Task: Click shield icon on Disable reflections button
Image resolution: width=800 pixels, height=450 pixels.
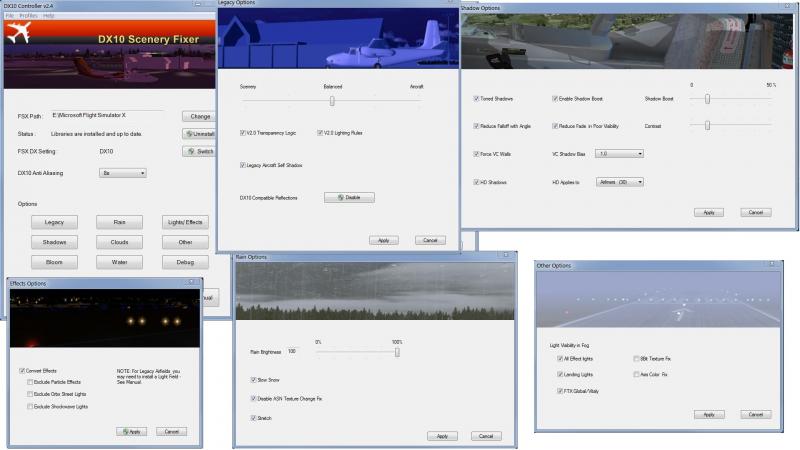Action: tap(341, 197)
